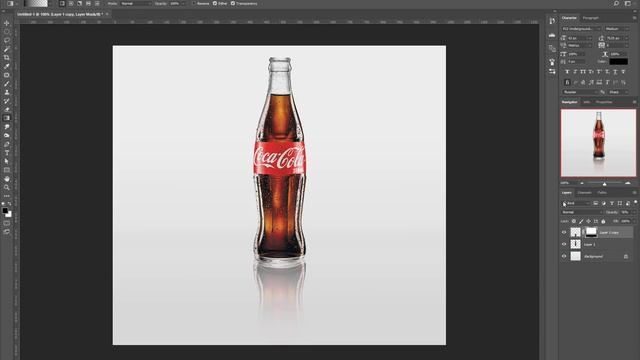
Task: Click the gradient preview bar
Action: (x=36, y=3)
